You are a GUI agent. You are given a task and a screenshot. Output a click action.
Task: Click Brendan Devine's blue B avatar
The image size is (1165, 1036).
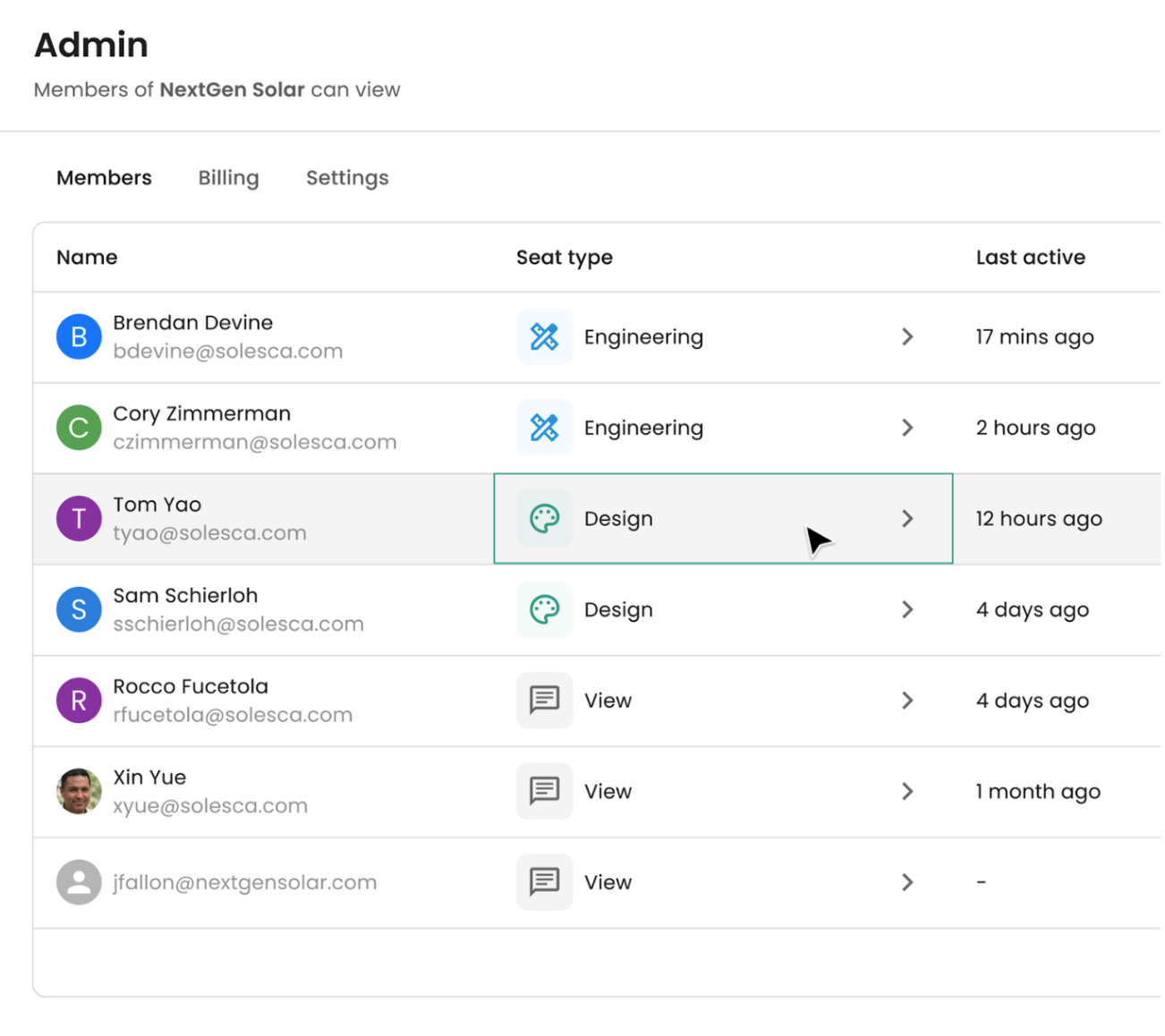[x=79, y=337]
